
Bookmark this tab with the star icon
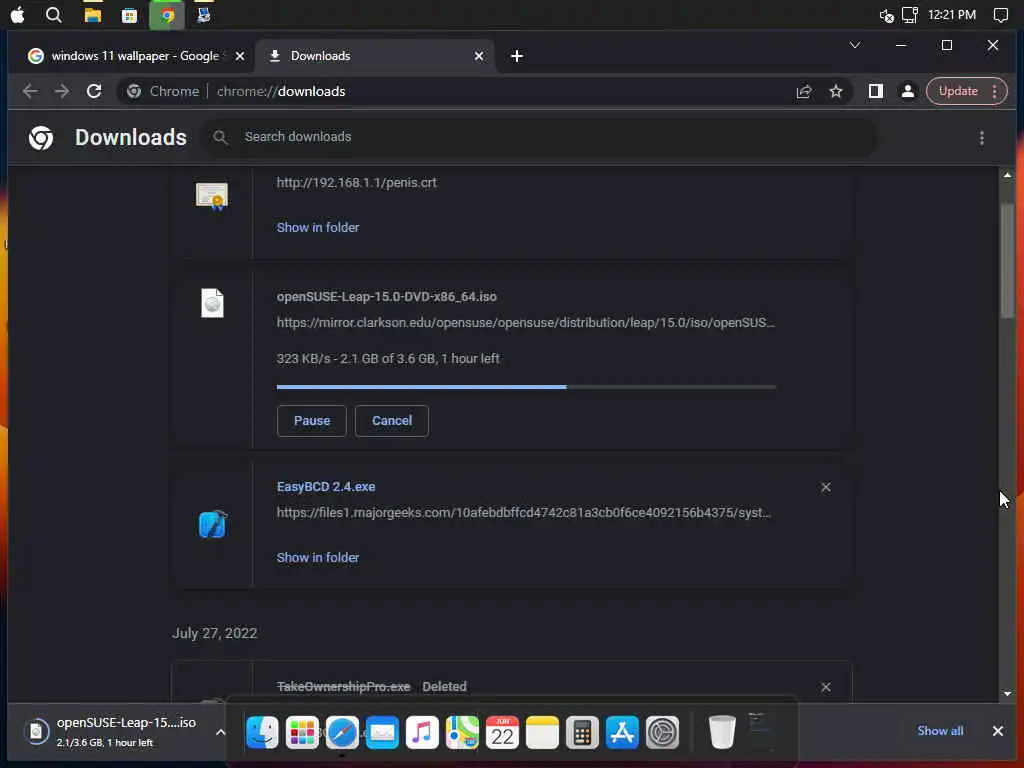click(836, 91)
